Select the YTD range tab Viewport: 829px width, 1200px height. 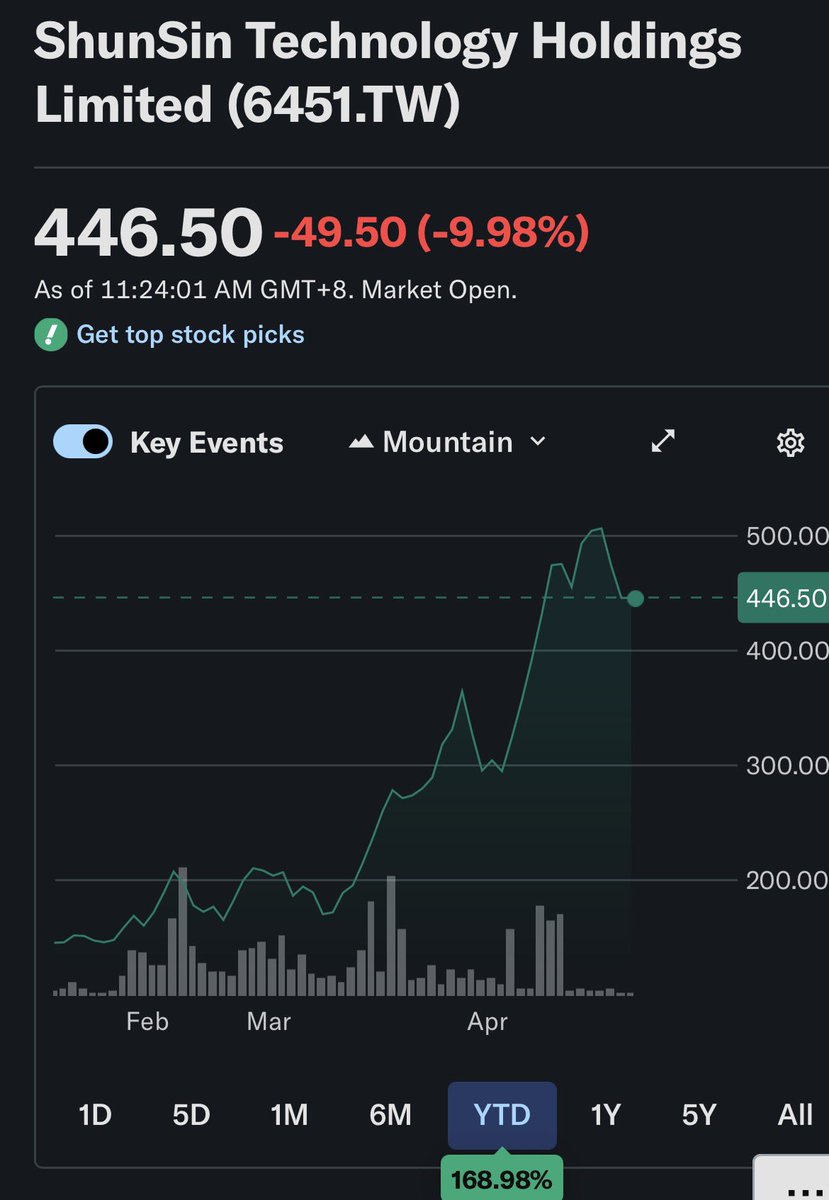(x=502, y=1115)
